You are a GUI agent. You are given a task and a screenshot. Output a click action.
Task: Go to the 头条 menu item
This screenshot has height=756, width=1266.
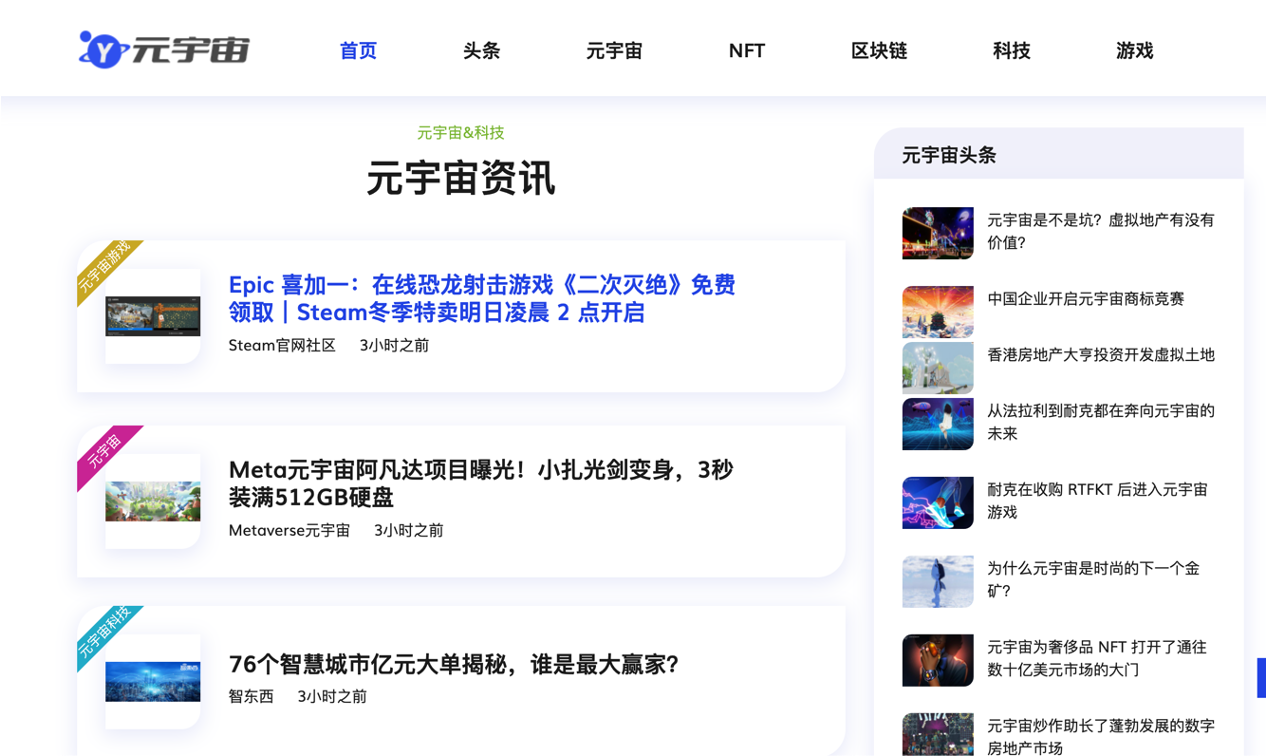click(481, 51)
